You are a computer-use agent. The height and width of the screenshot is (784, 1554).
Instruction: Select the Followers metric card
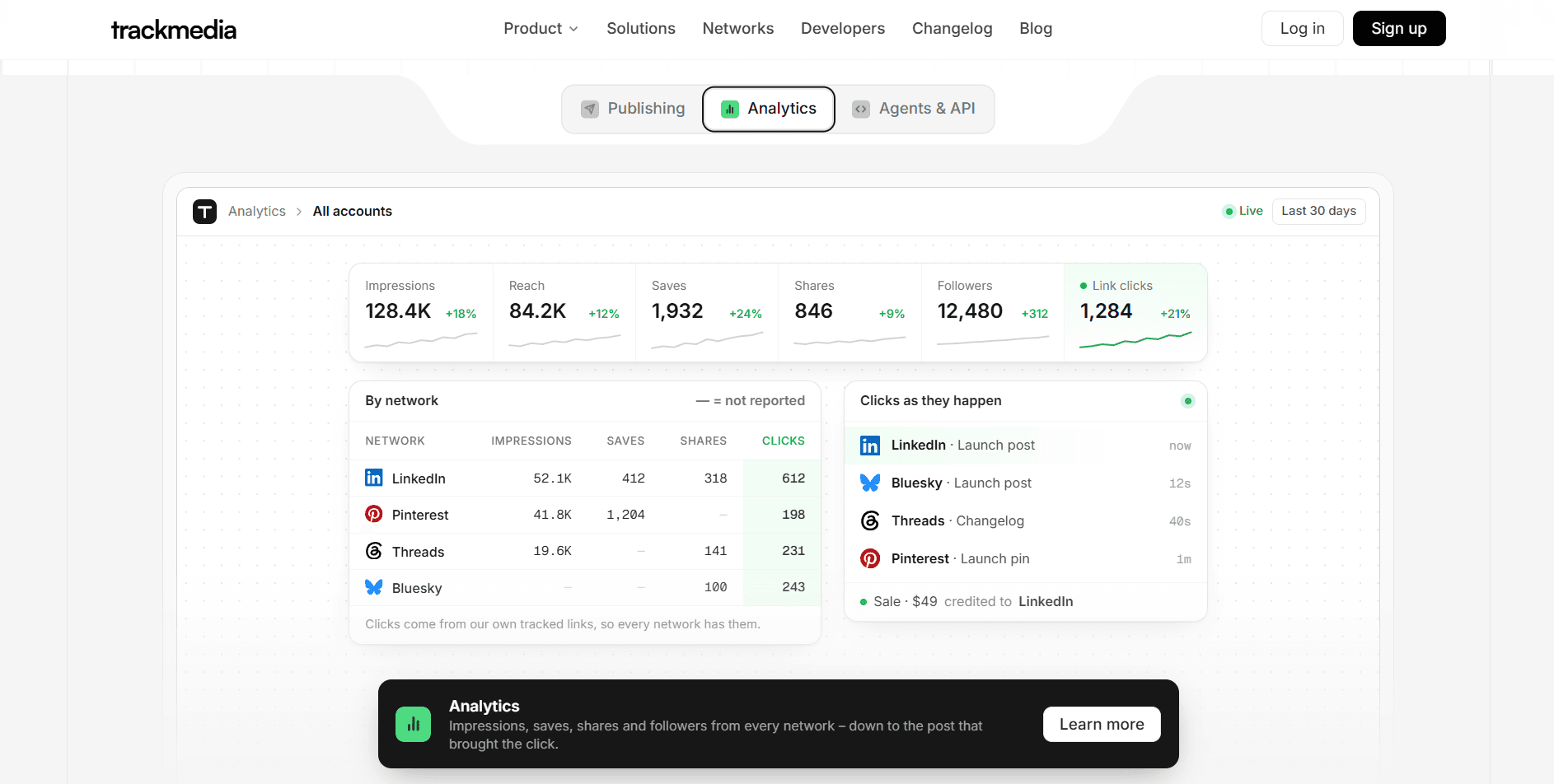click(x=993, y=313)
